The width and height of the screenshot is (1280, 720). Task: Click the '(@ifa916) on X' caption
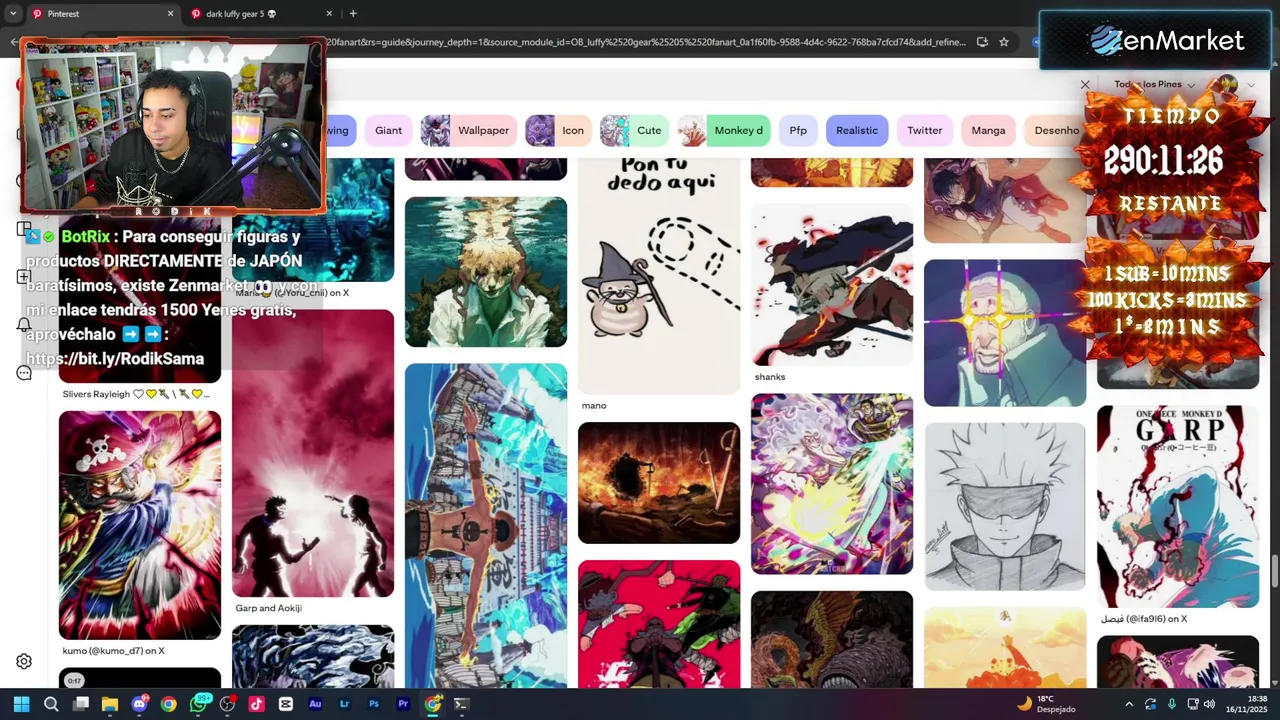point(1144,619)
